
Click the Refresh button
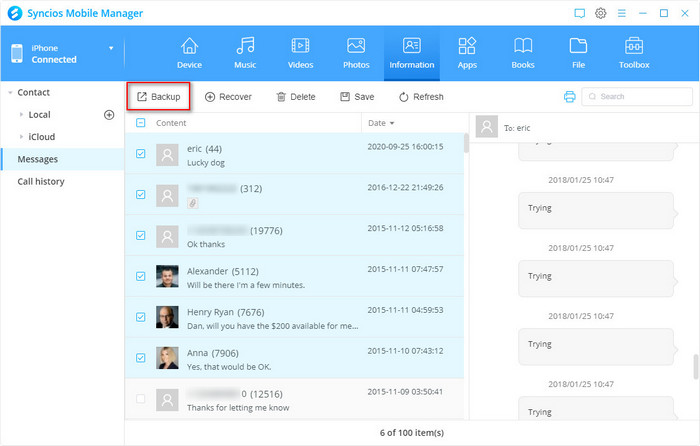(x=421, y=97)
